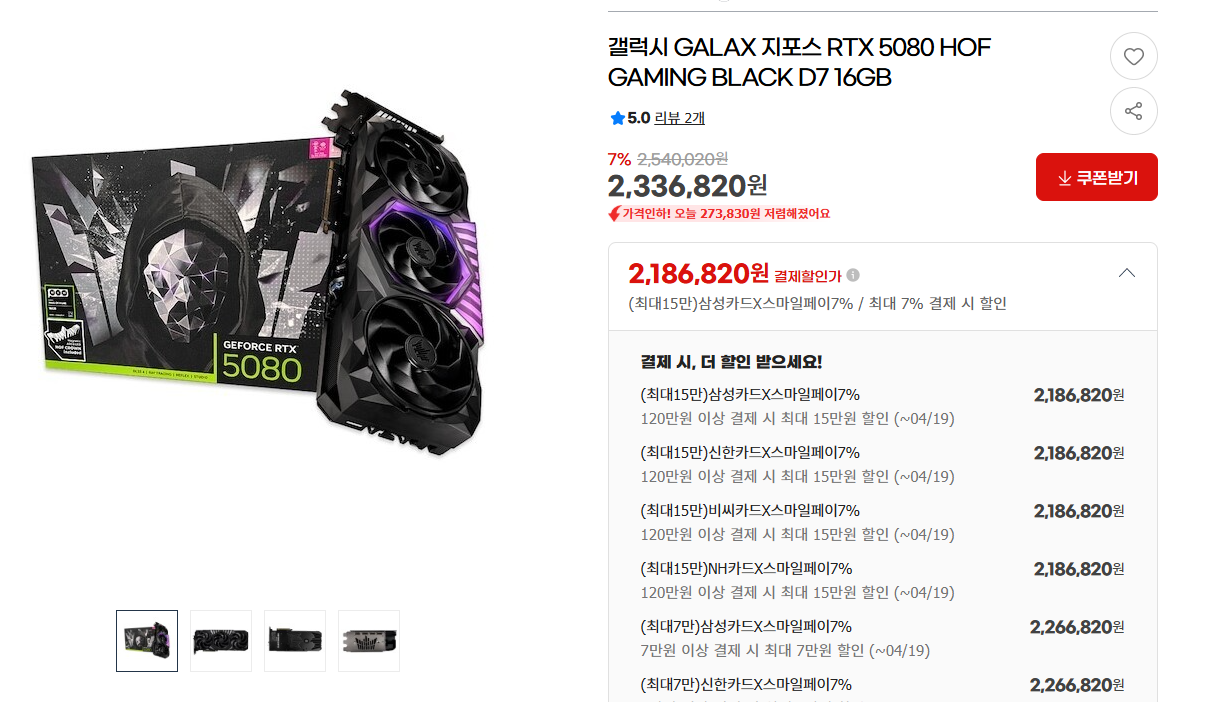Select fourth thumbnail of GPU side view
Image resolution: width=1224 pixels, height=702 pixels.
[x=369, y=640]
